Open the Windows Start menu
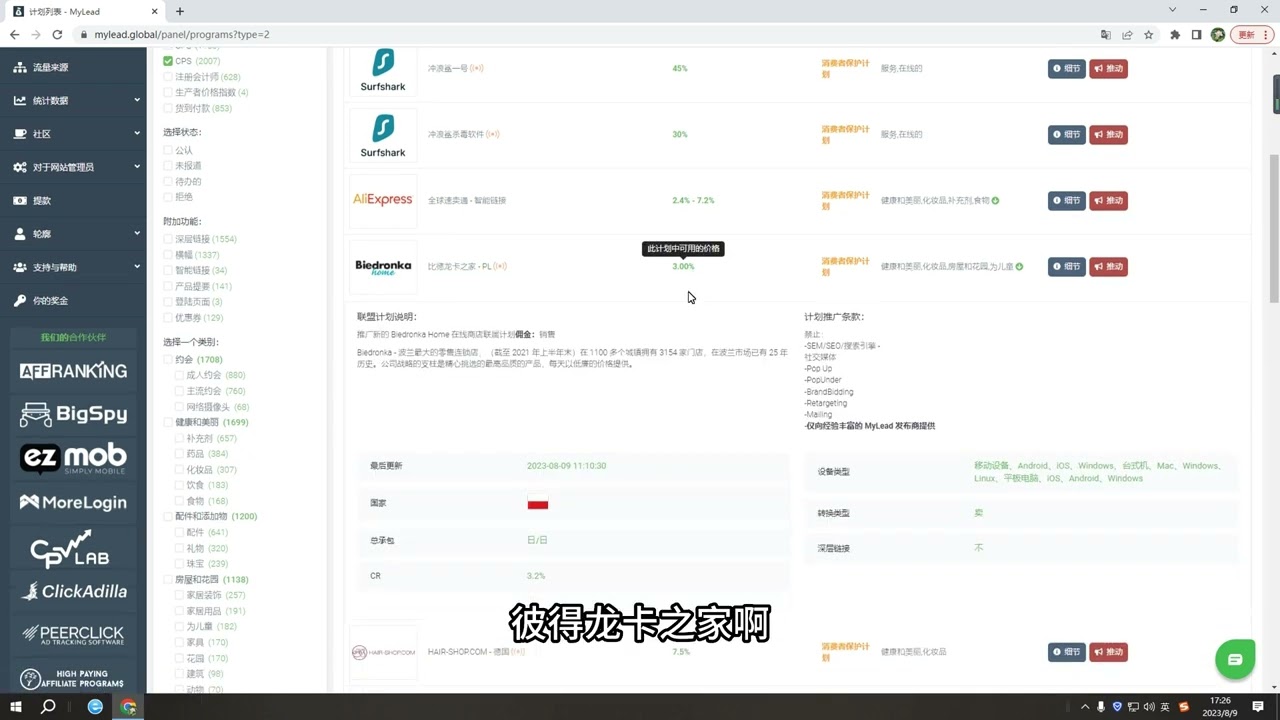The height and width of the screenshot is (720, 1280). (x=16, y=706)
